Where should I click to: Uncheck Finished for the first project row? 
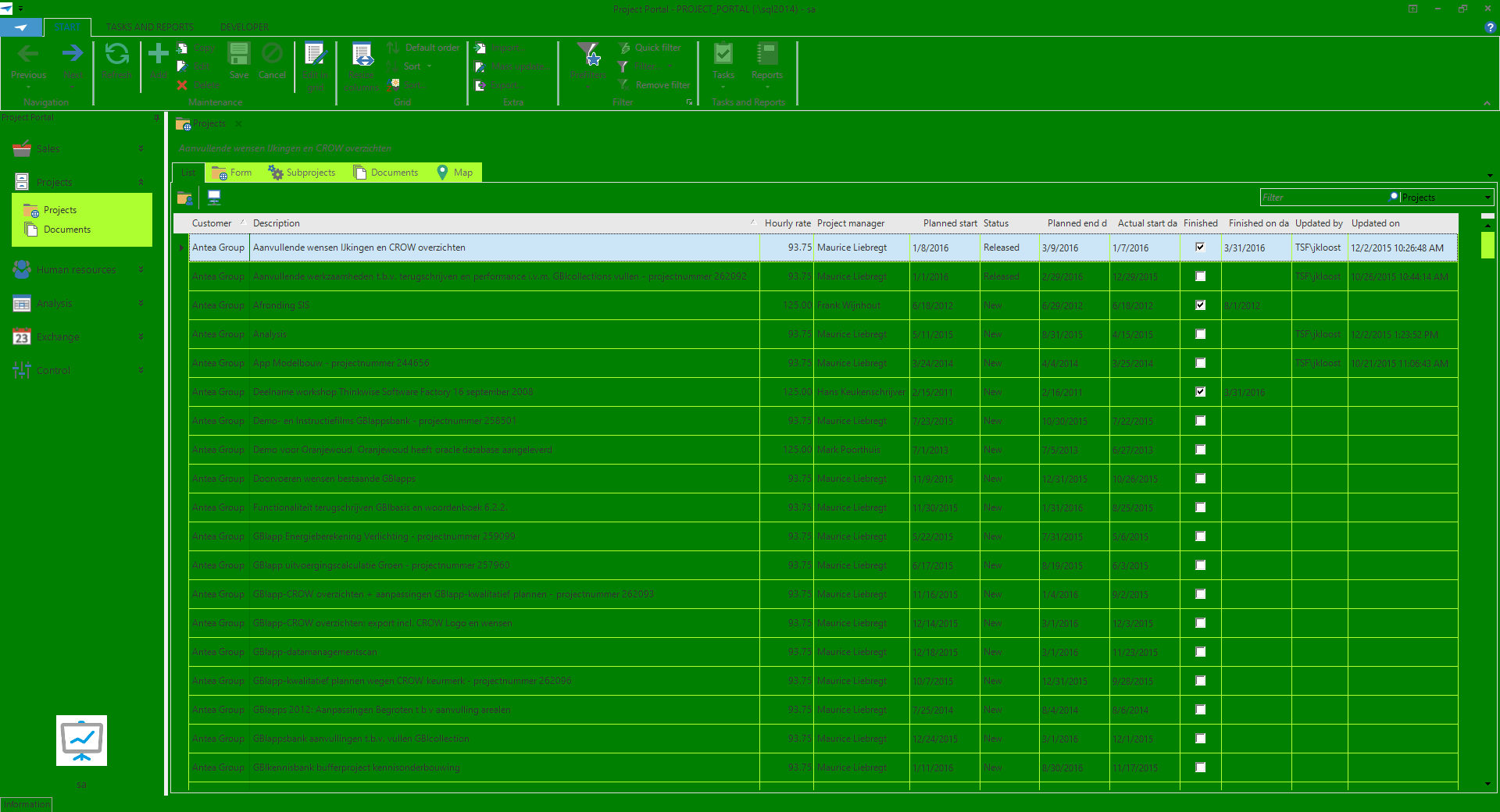point(1201,248)
